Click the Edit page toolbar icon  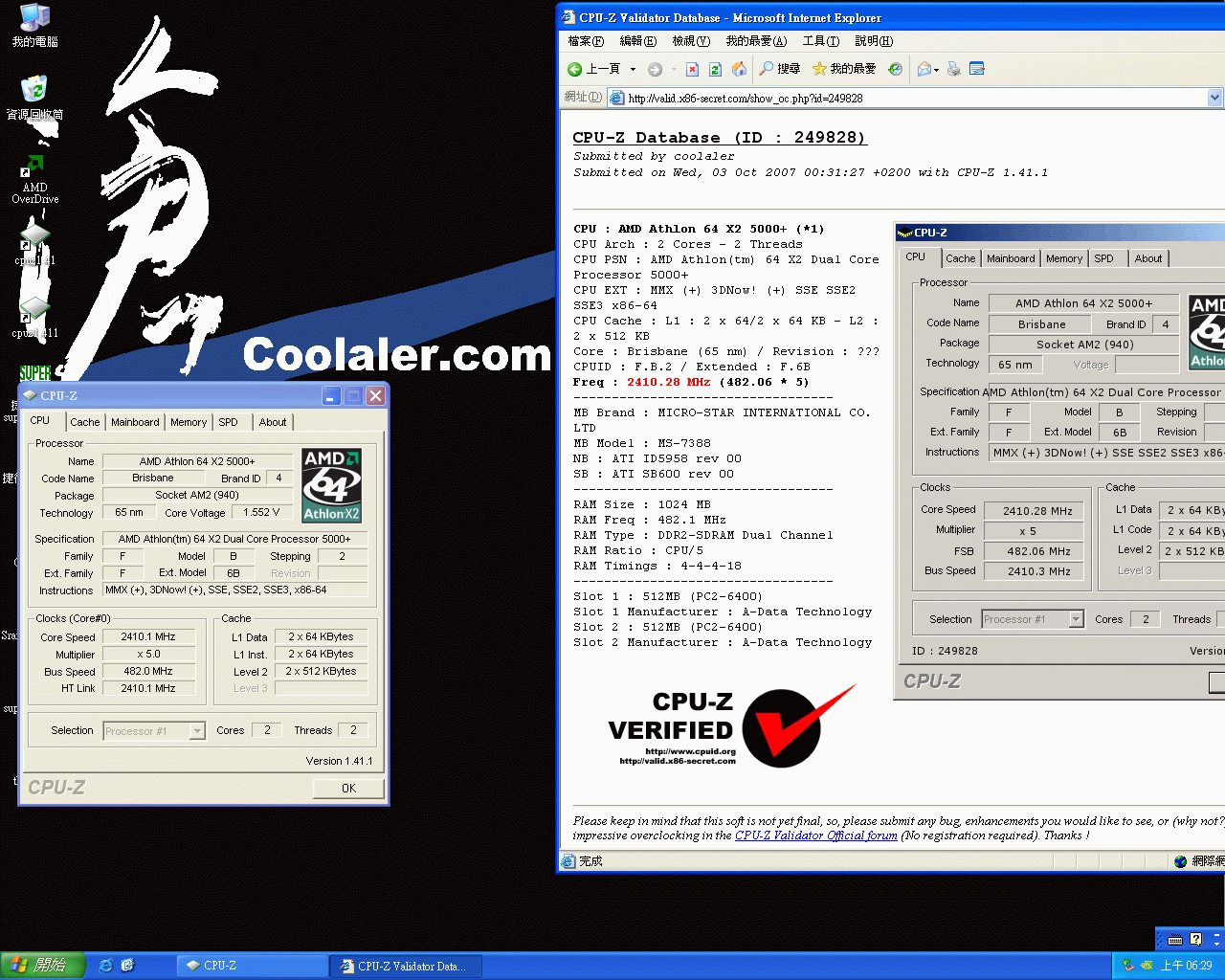tap(977, 69)
